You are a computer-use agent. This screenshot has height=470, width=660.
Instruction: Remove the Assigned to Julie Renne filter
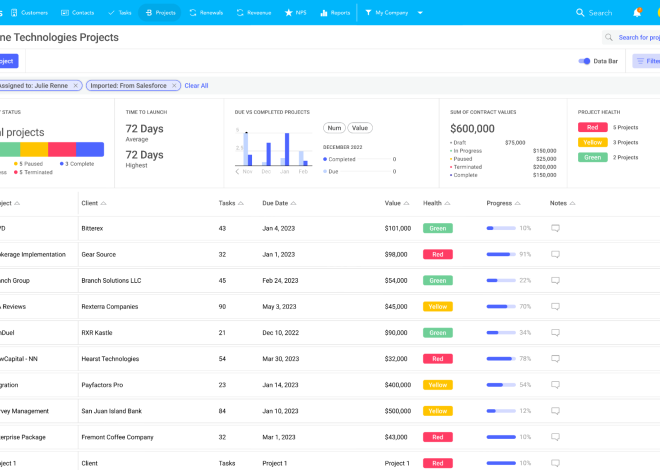(76, 85)
